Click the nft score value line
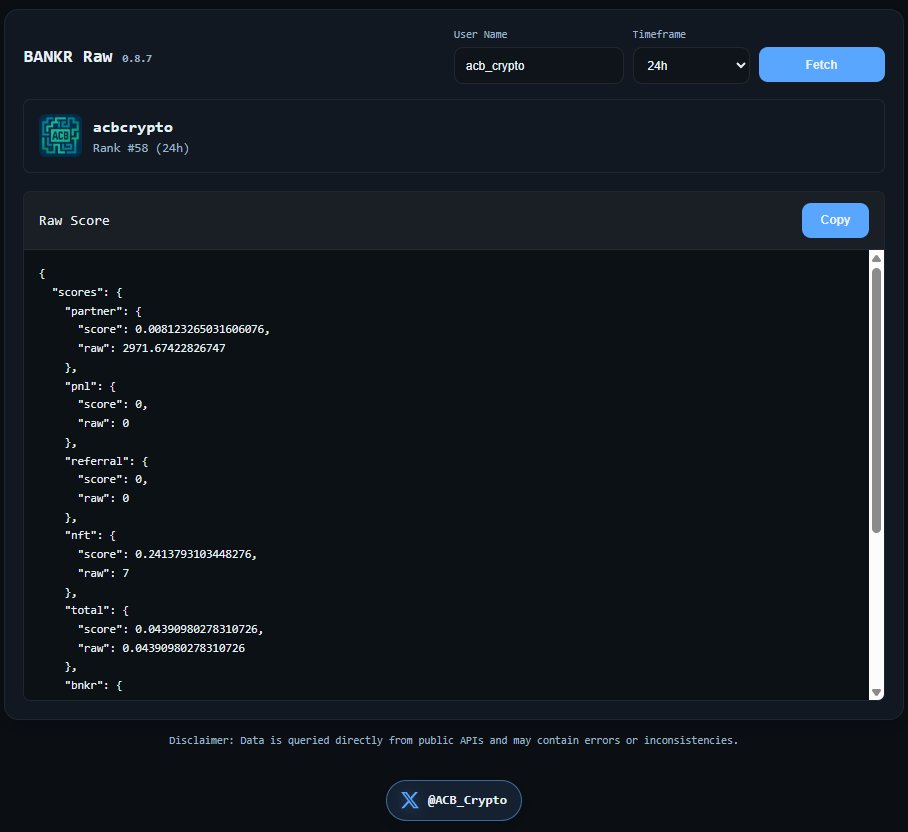Image resolution: width=908 pixels, height=832 pixels. (x=166, y=554)
